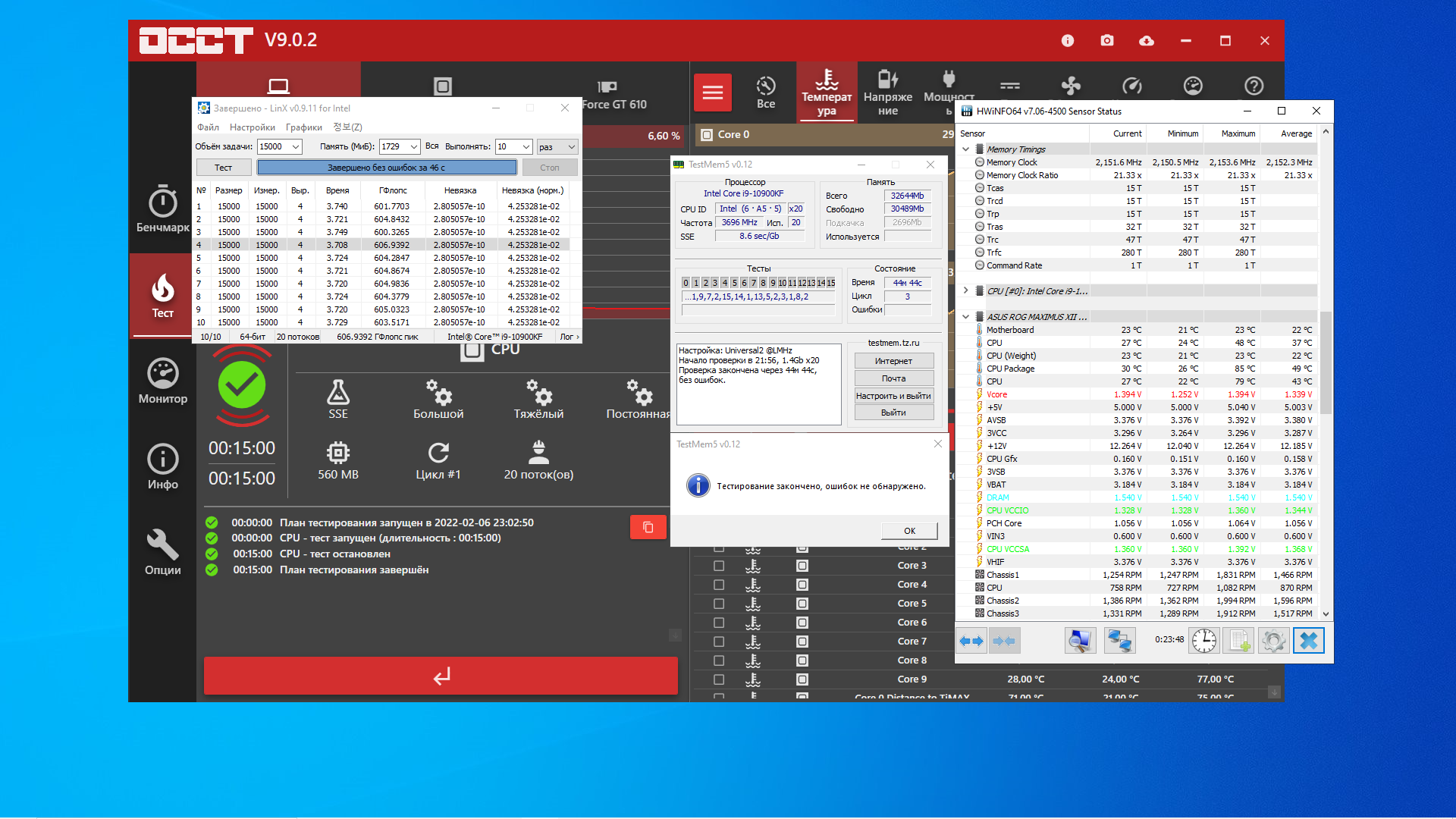
Task: Toggle the Core 3 checkbox
Action: (719, 566)
